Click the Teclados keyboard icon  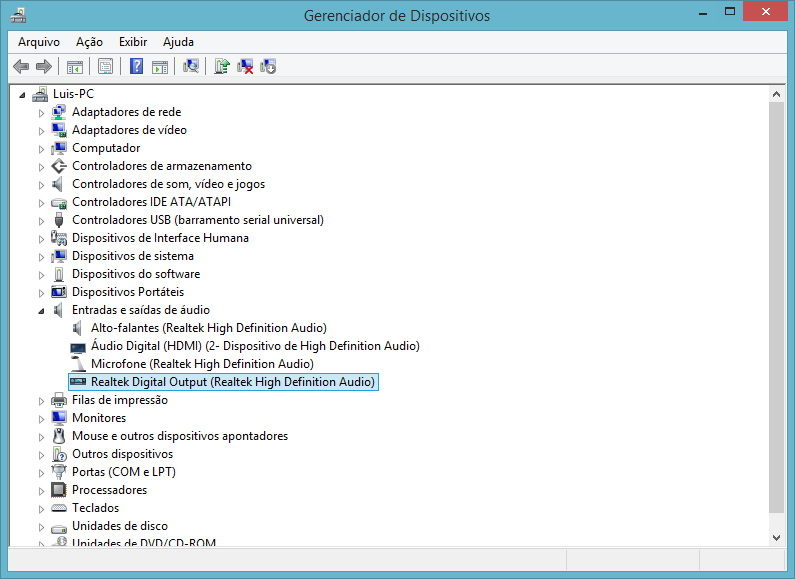[x=59, y=508]
